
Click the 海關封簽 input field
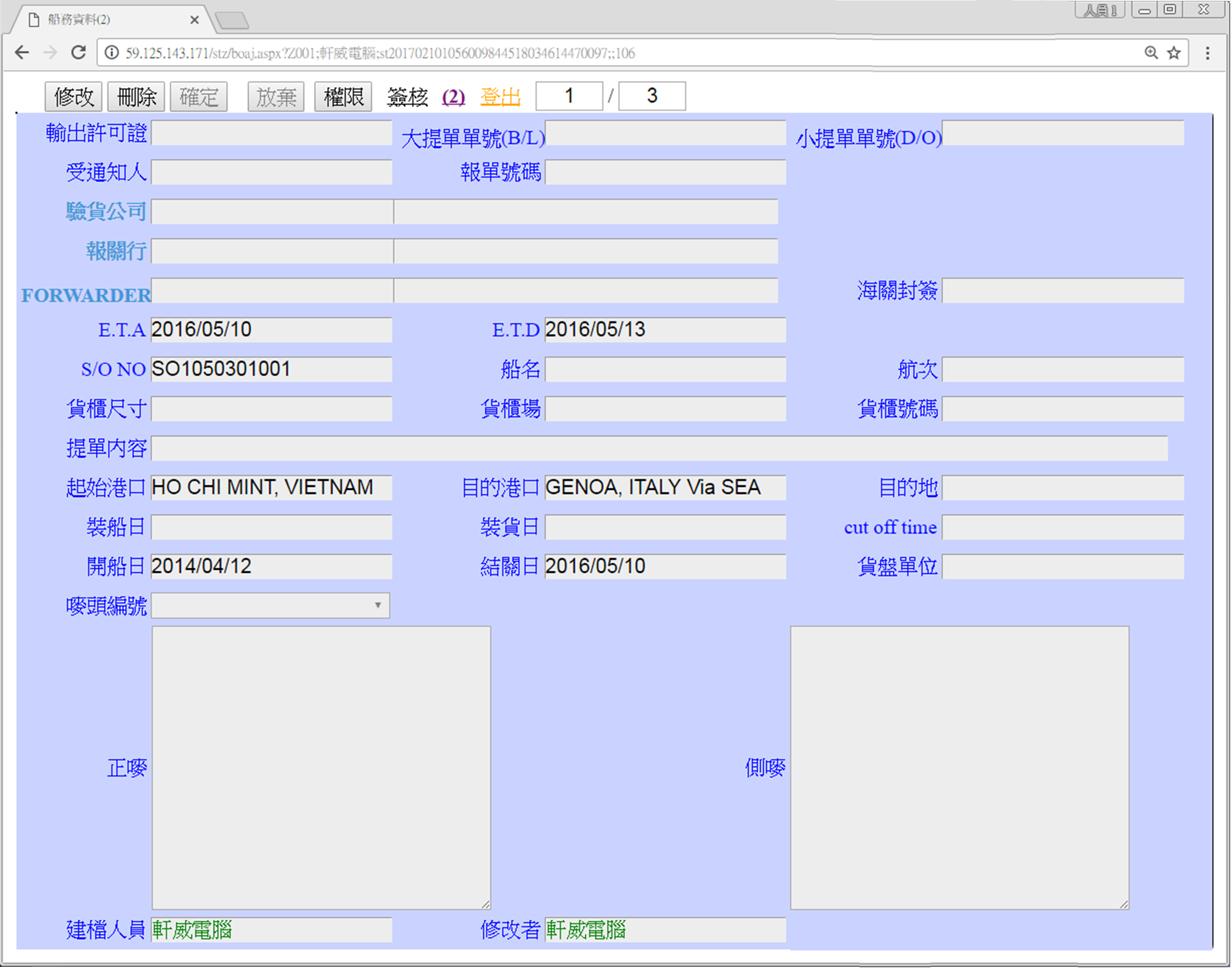pos(1064,291)
